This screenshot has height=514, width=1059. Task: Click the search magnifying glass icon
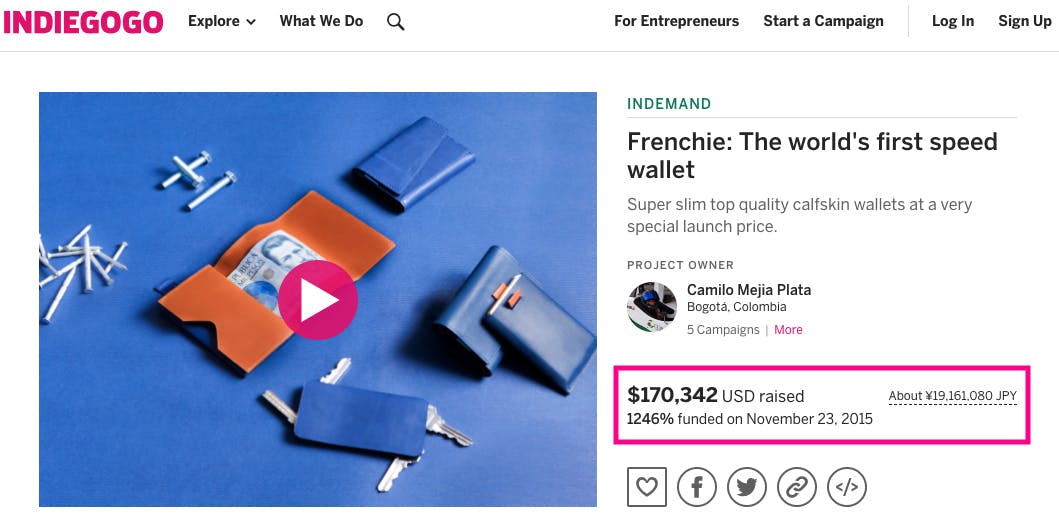pyautogui.click(x=396, y=21)
